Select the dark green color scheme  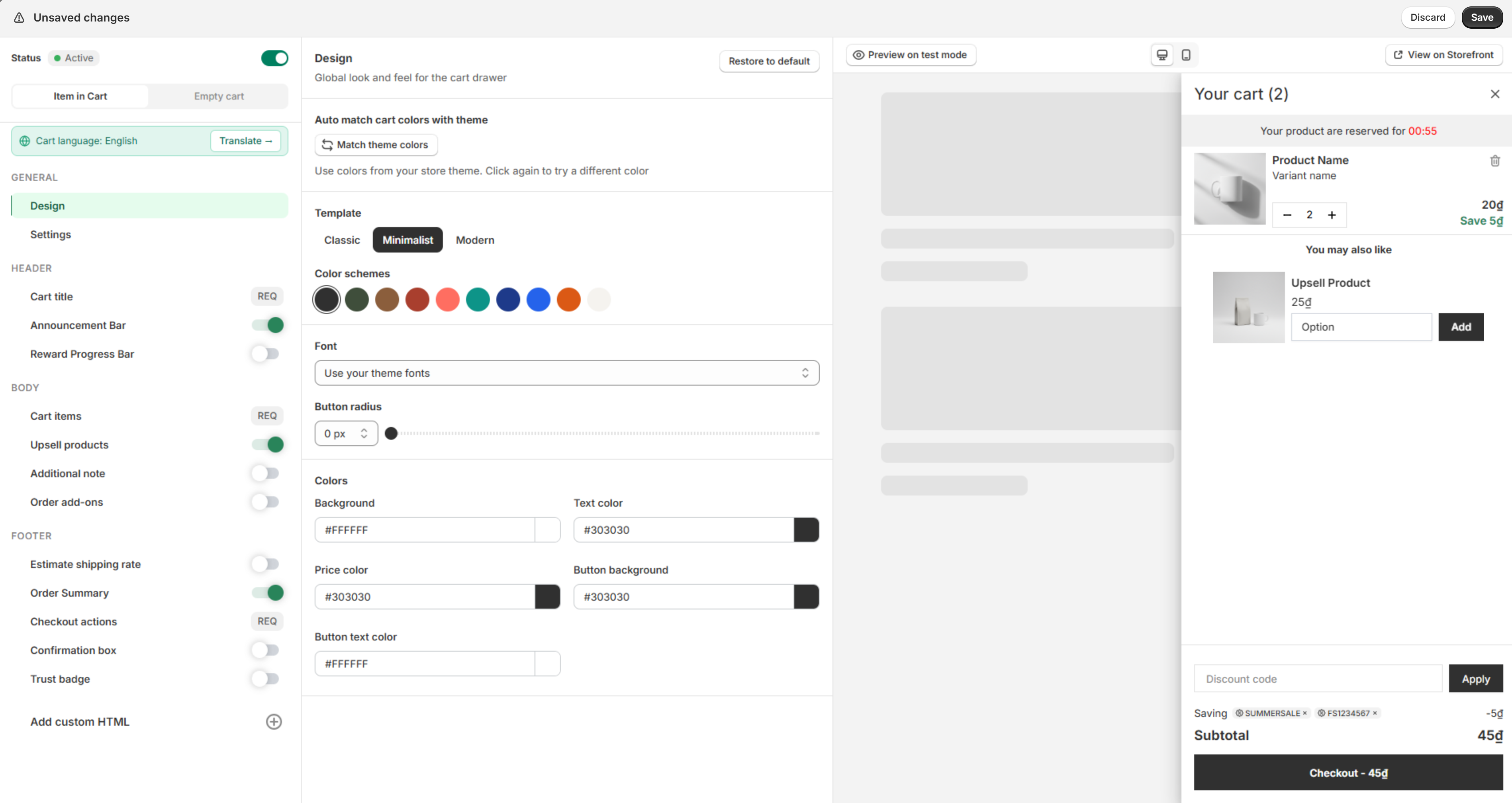coord(357,300)
